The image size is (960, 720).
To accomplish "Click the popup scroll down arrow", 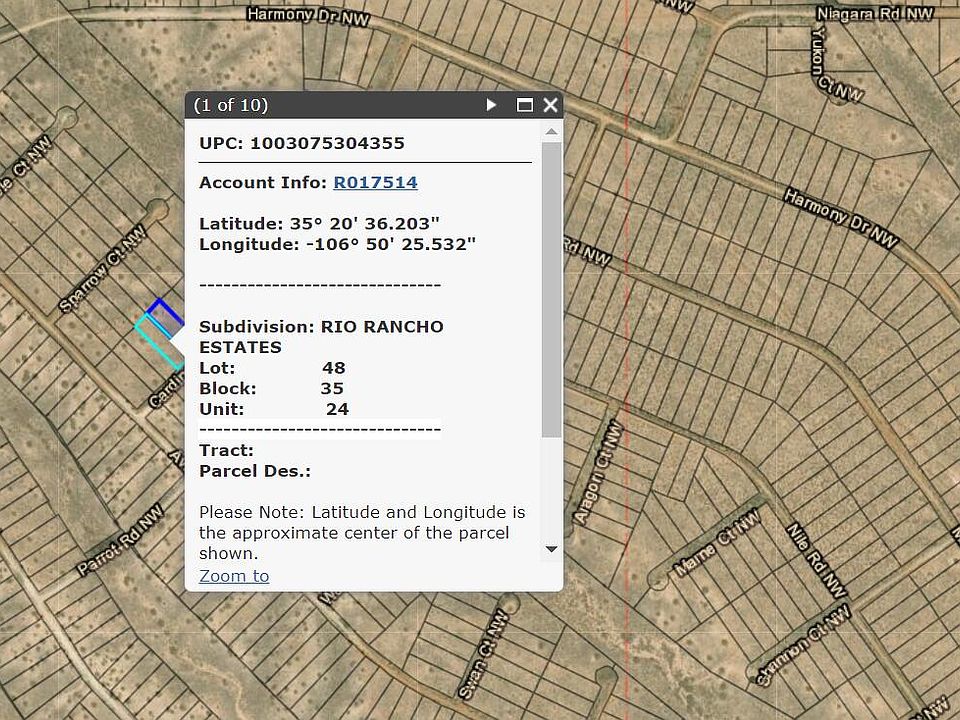I will click(551, 549).
